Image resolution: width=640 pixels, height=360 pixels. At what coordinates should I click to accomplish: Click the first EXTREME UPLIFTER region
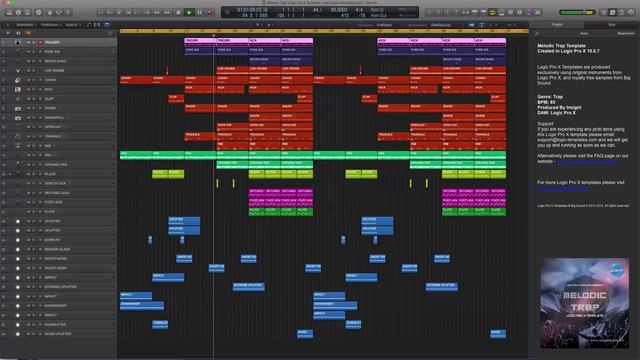[x=249, y=287]
